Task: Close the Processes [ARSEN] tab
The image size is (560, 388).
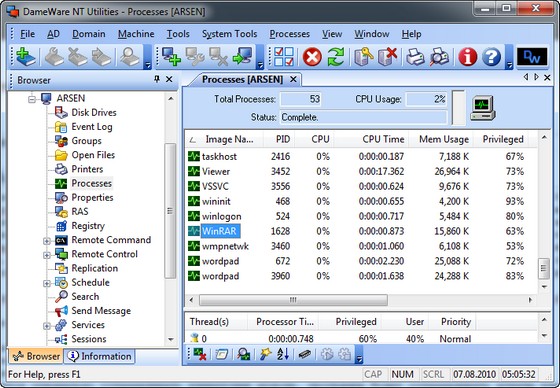Action: click(293, 79)
